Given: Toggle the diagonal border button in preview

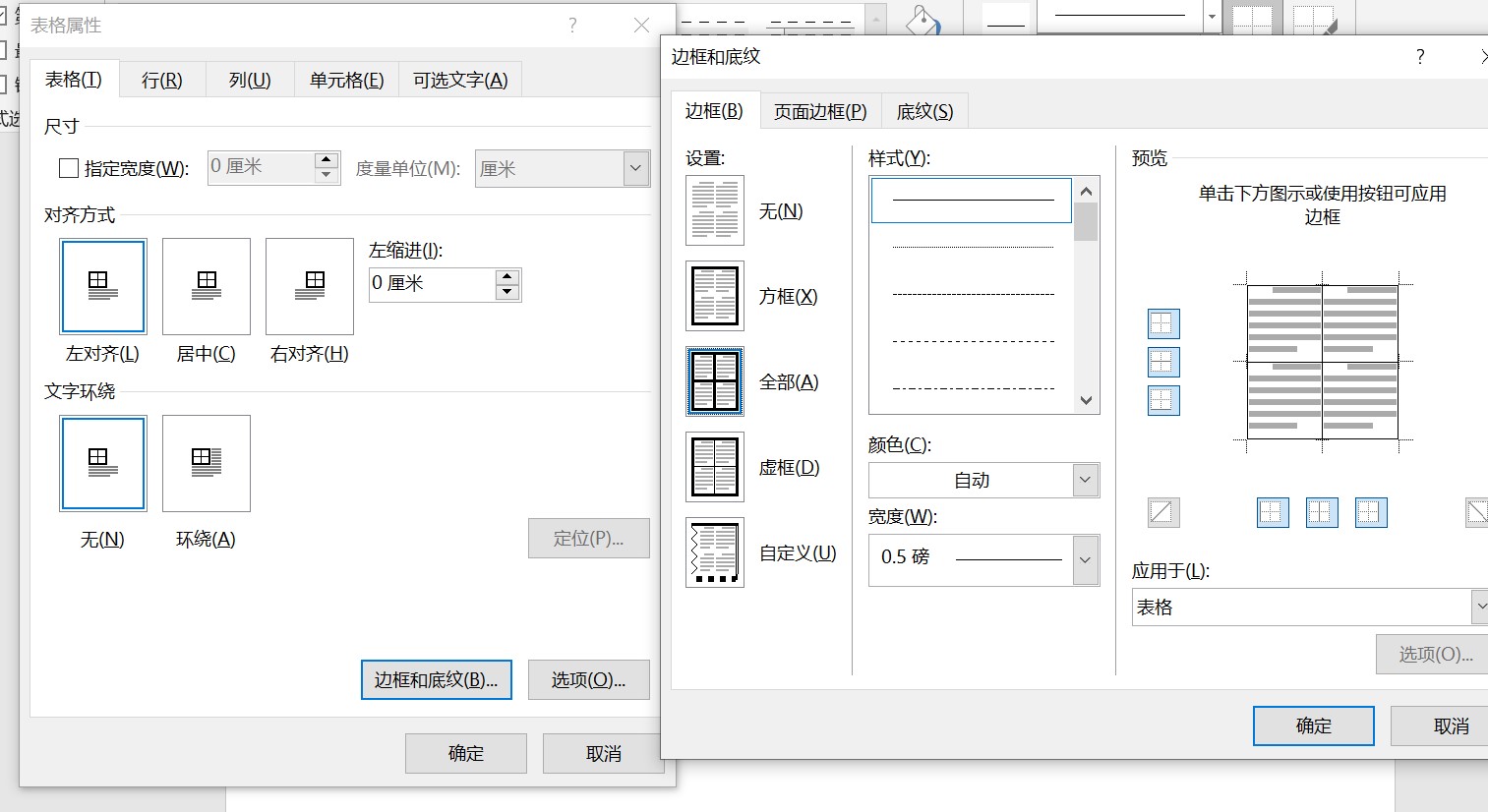Looking at the screenshot, I should tap(1163, 512).
